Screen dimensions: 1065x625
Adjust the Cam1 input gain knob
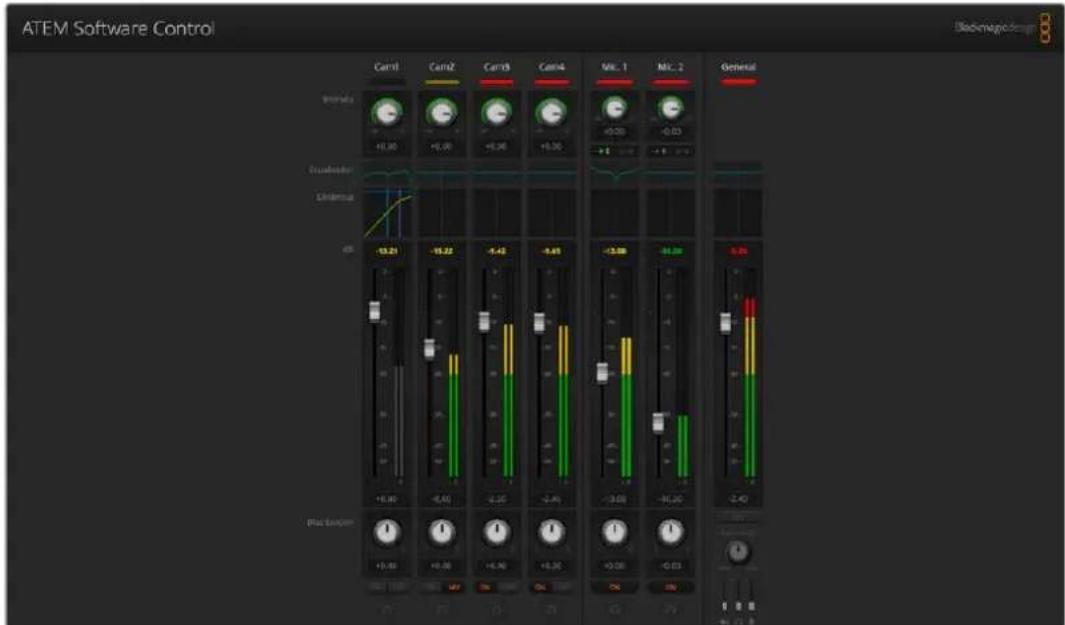coord(387,112)
